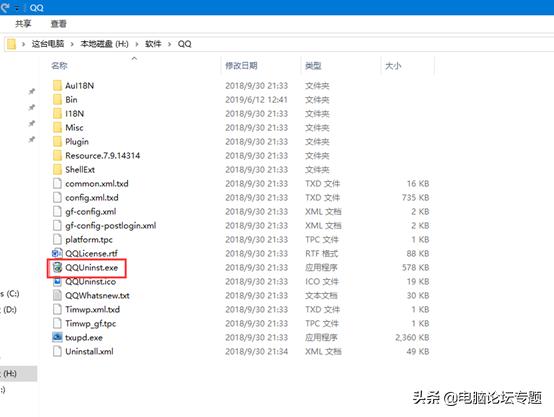Click the 文本文档 type cell
This screenshot has width=554, height=417.
(x=321, y=295)
